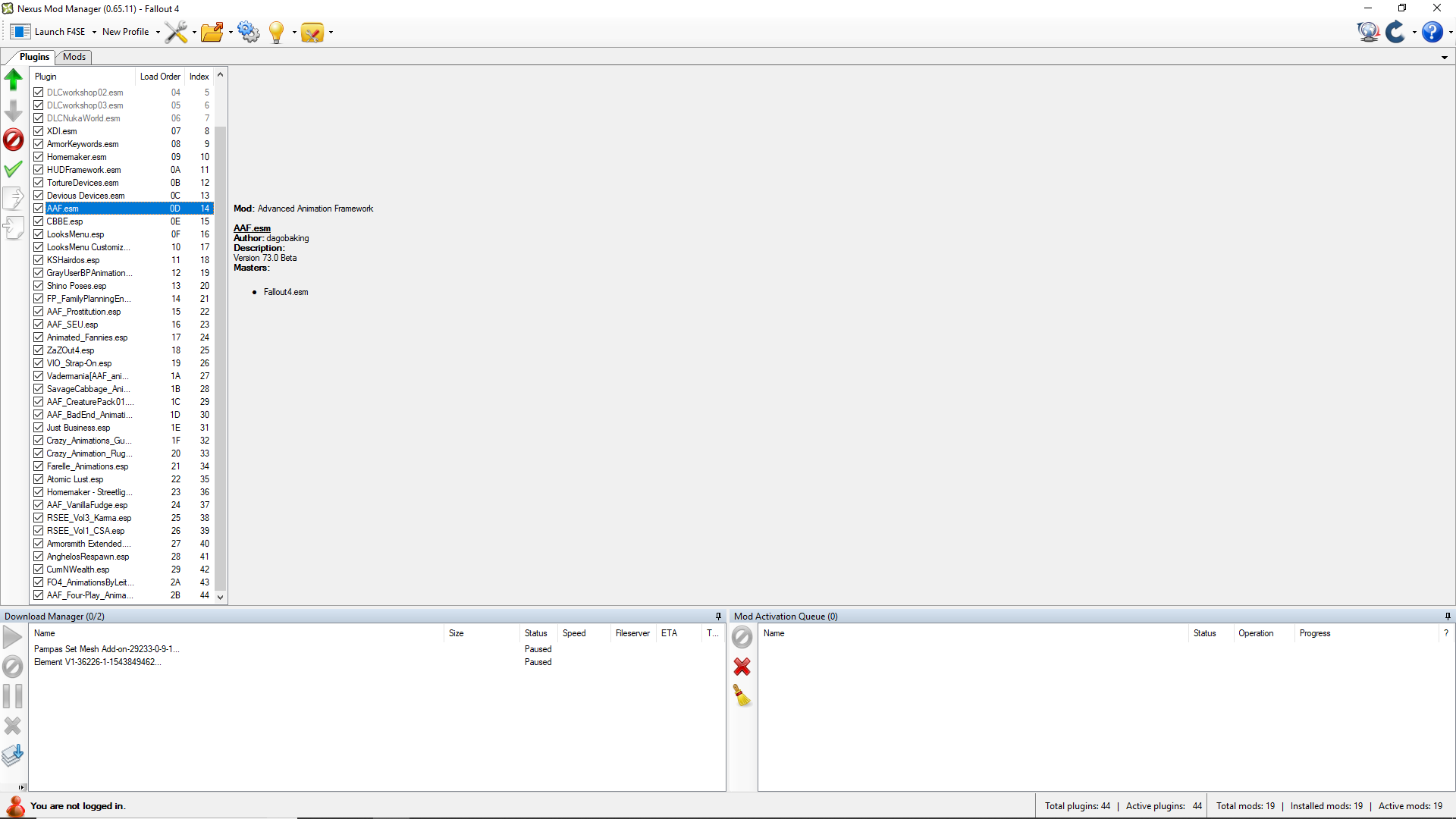The image size is (1456, 819).
Task: Click the Nexus login globe icon
Action: (1368, 32)
